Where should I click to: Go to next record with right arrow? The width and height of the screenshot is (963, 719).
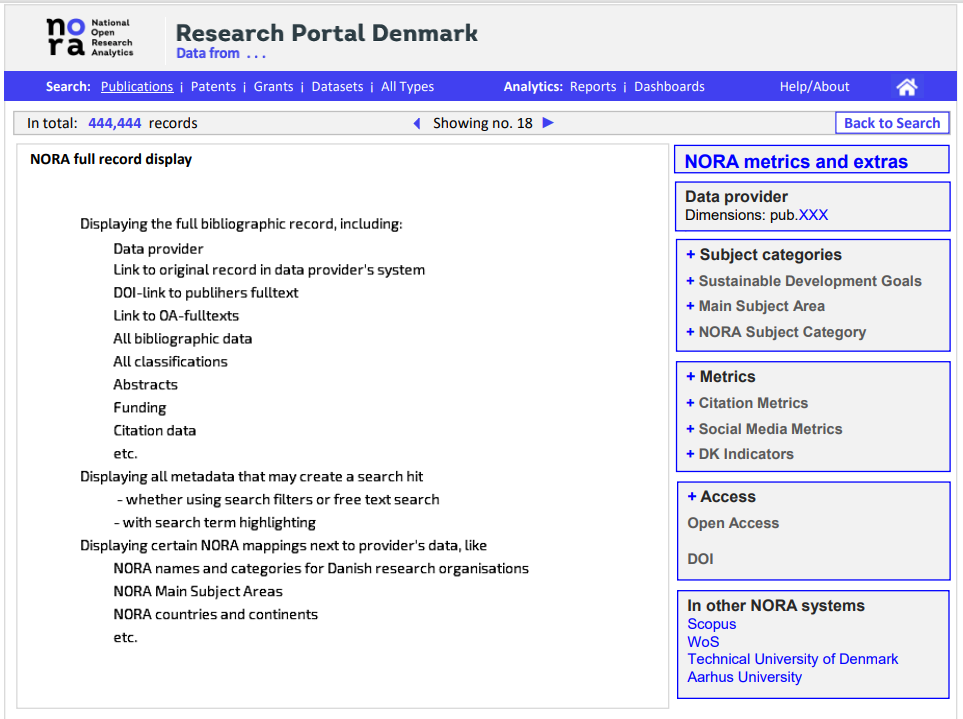point(548,124)
